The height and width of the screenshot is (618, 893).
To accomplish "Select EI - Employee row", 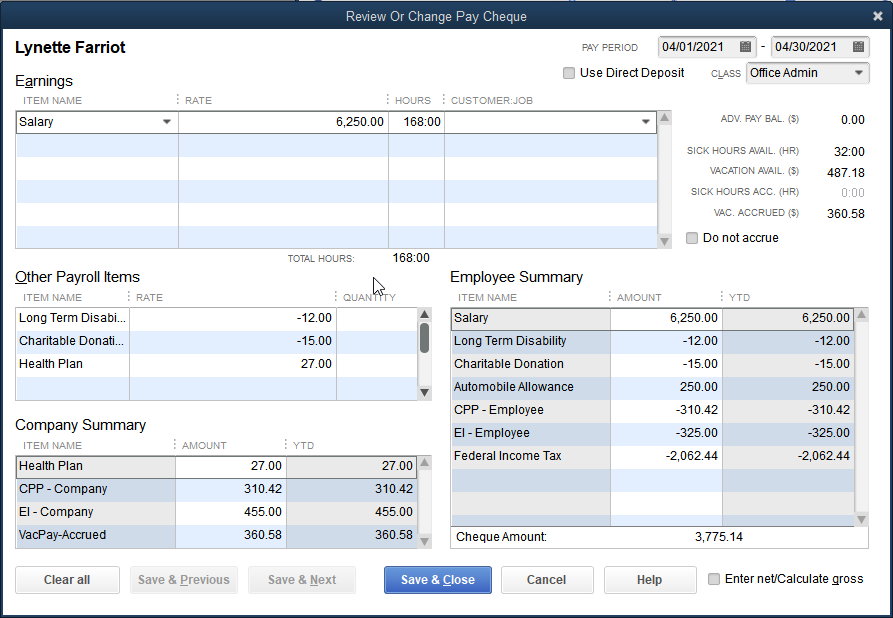I will tap(653, 433).
